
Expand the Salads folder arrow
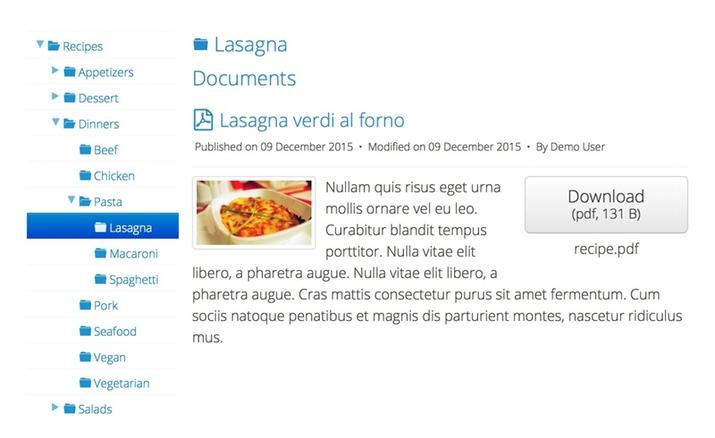click(x=55, y=407)
